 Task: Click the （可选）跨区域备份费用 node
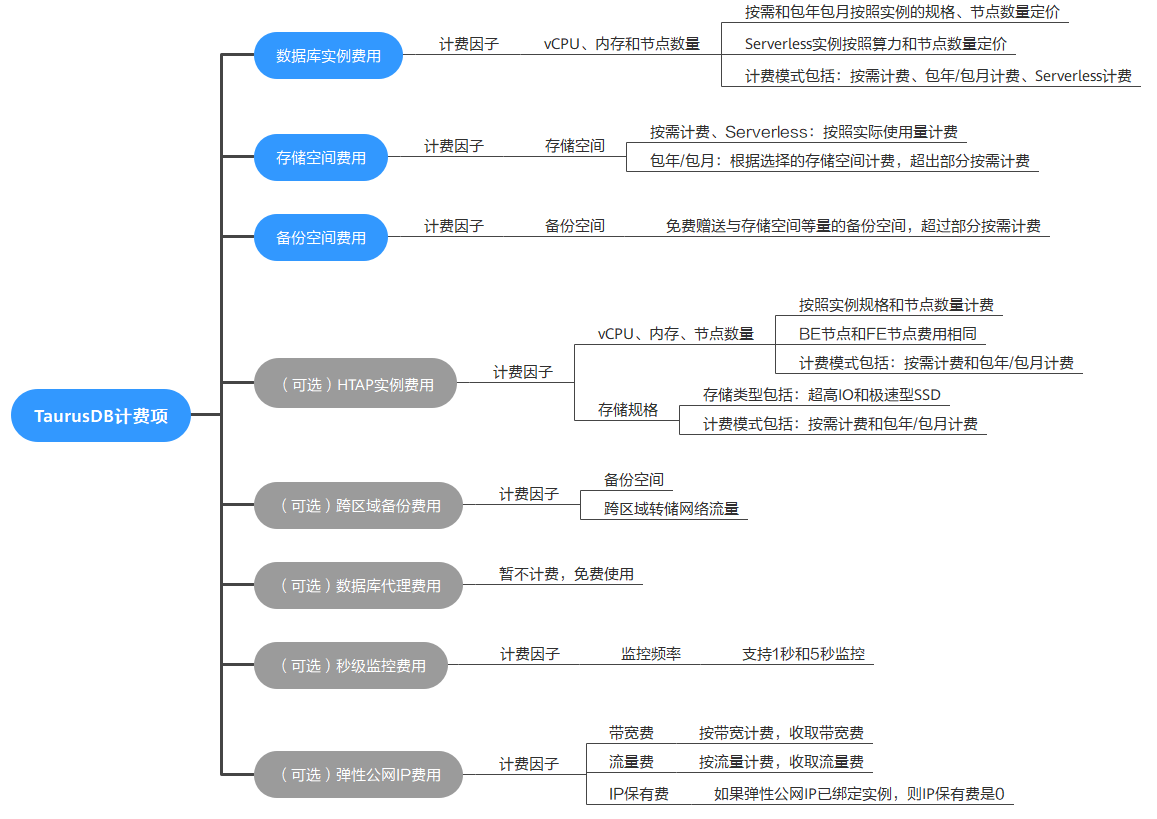tap(359, 505)
